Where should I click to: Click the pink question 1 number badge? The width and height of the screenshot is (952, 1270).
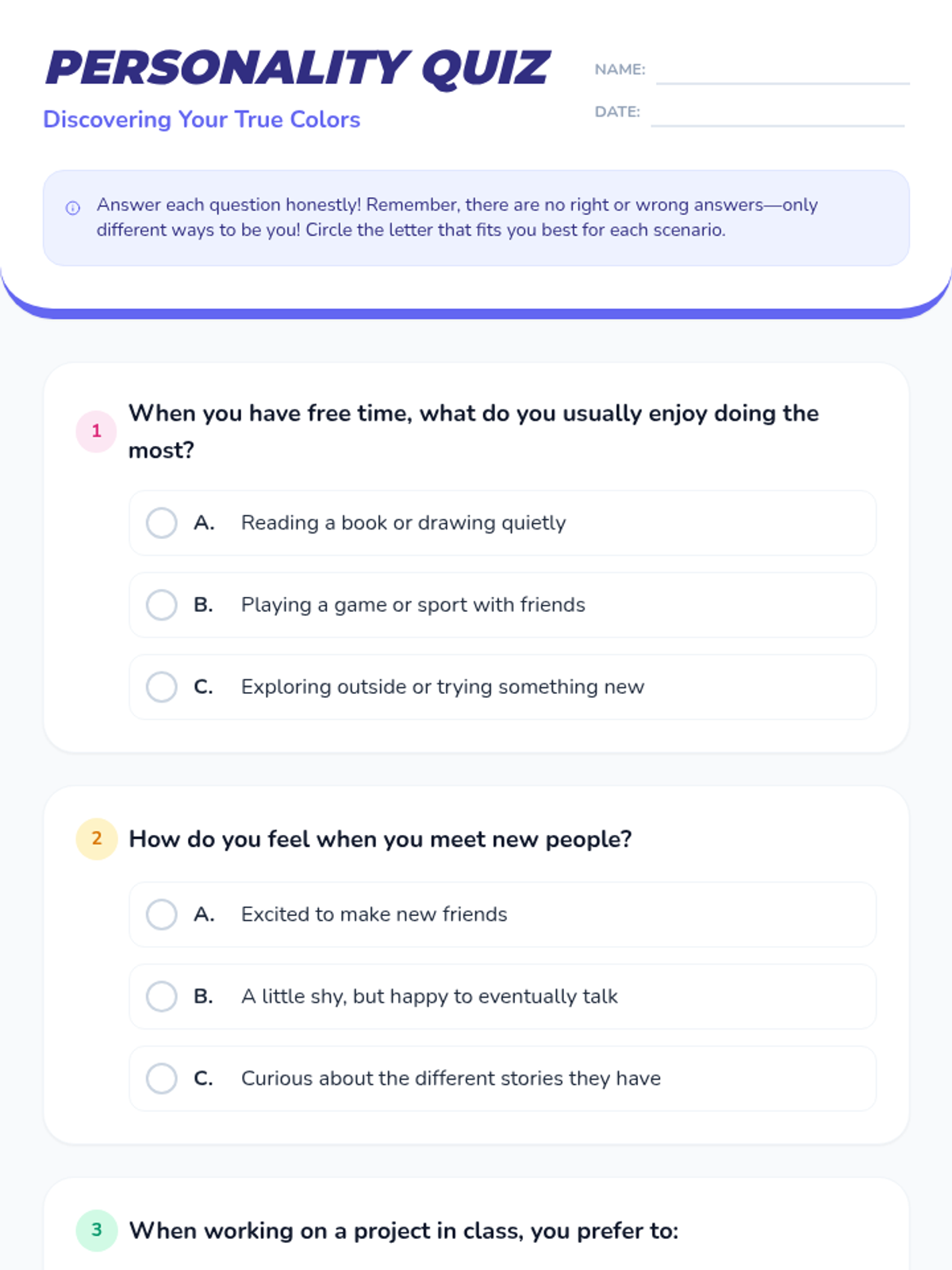(97, 431)
